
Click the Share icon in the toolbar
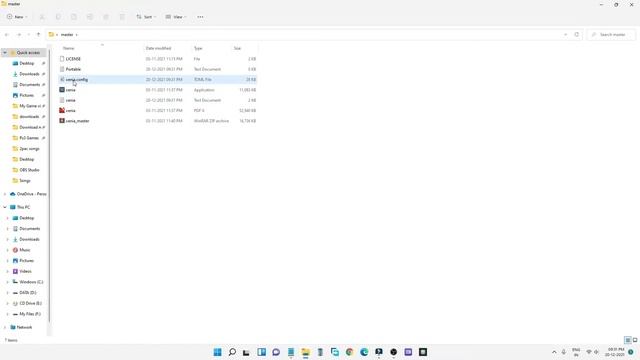(106, 17)
